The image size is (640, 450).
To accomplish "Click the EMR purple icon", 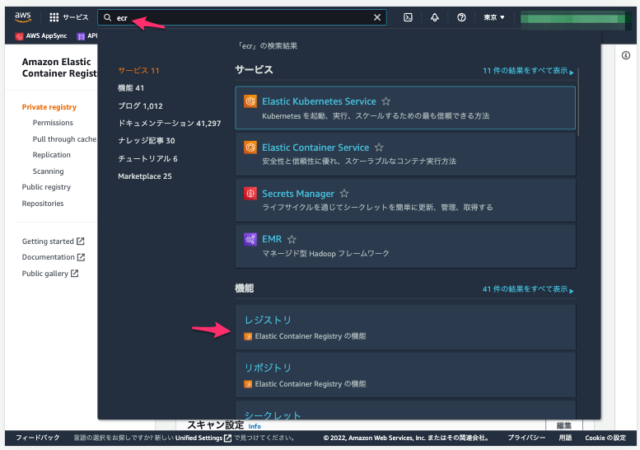I will (250, 239).
